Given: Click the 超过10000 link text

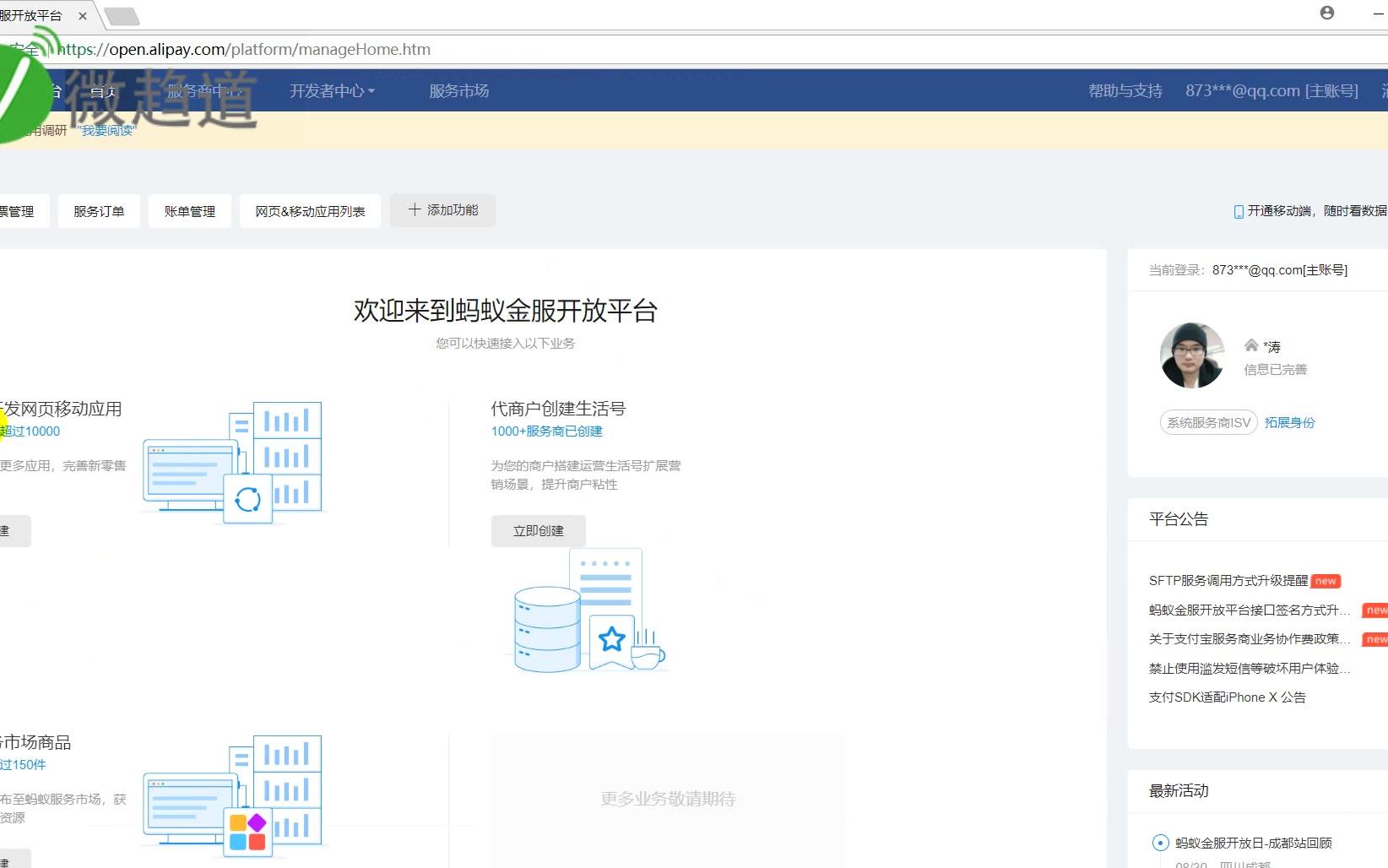Looking at the screenshot, I should [x=30, y=431].
